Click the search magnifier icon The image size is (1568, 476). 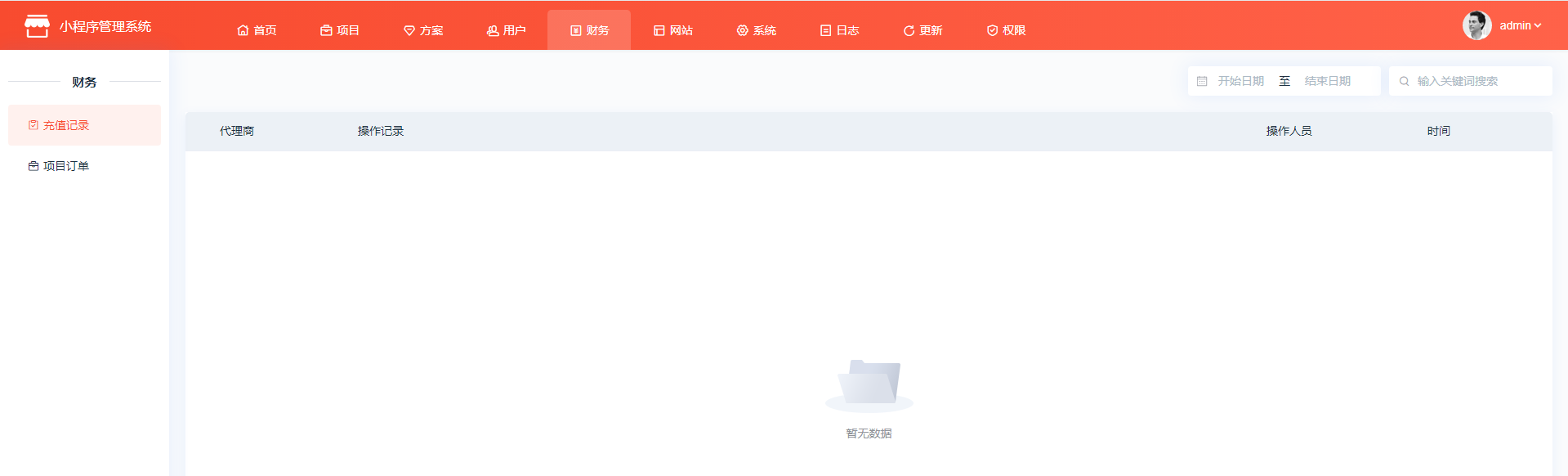[x=1404, y=81]
